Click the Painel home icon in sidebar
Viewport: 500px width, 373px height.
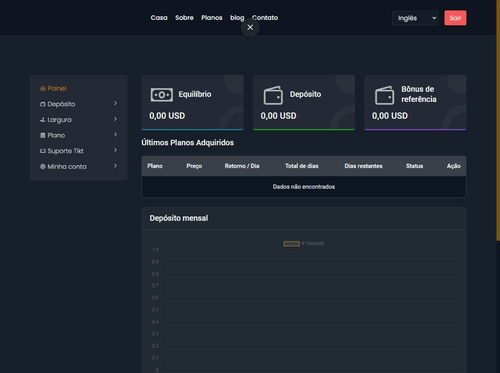pyautogui.click(x=43, y=88)
